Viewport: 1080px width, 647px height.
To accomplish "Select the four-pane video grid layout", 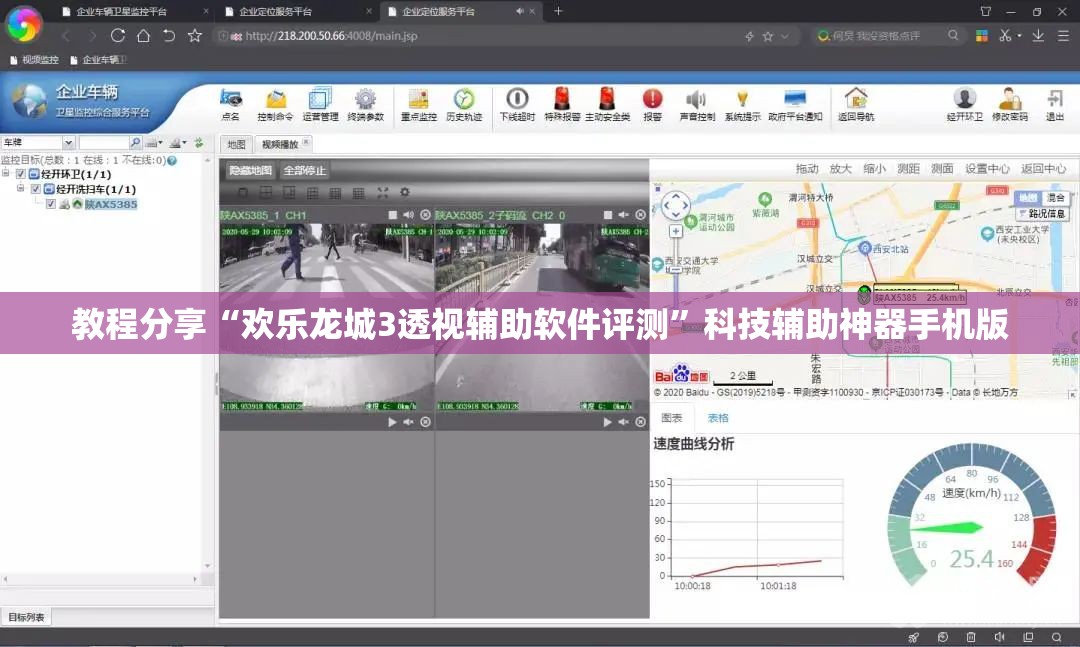I will click(x=266, y=193).
